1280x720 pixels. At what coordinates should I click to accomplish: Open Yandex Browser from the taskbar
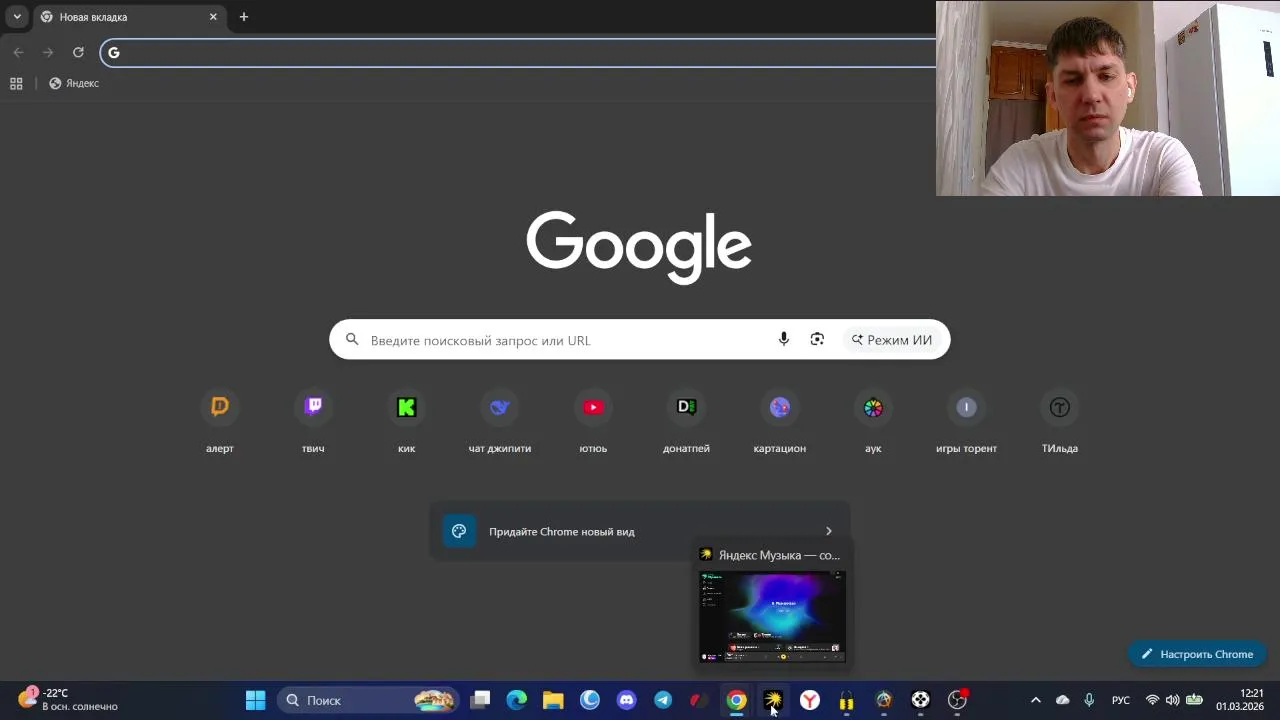coord(810,700)
